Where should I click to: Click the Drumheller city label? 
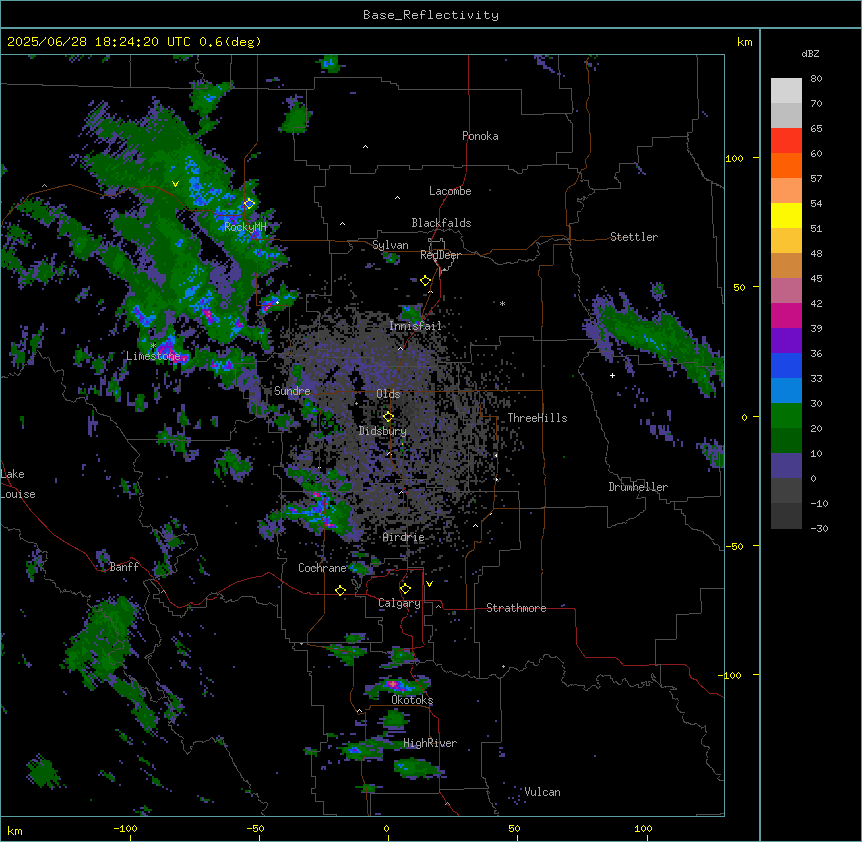coord(638,487)
